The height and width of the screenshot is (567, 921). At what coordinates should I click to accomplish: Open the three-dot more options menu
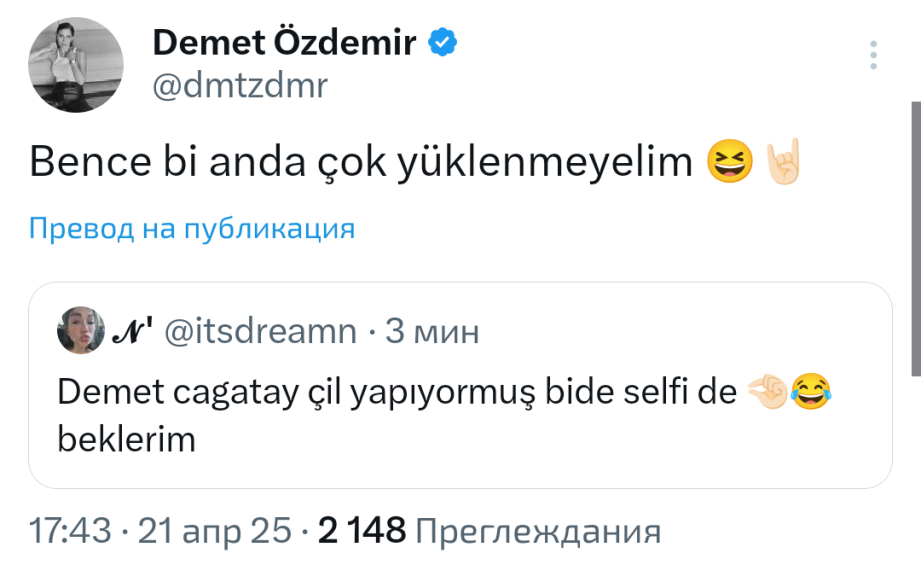coord(874,56)
